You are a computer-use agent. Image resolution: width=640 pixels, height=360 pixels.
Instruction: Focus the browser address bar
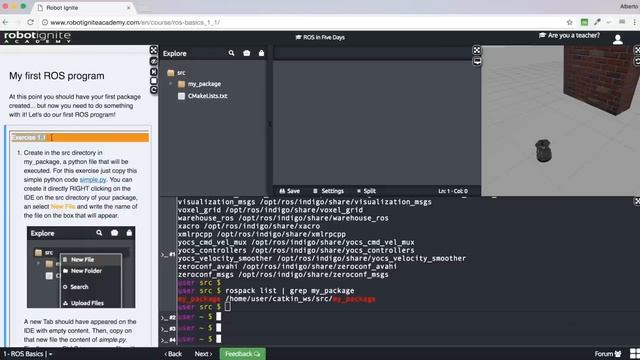click(x=302, y=22)
